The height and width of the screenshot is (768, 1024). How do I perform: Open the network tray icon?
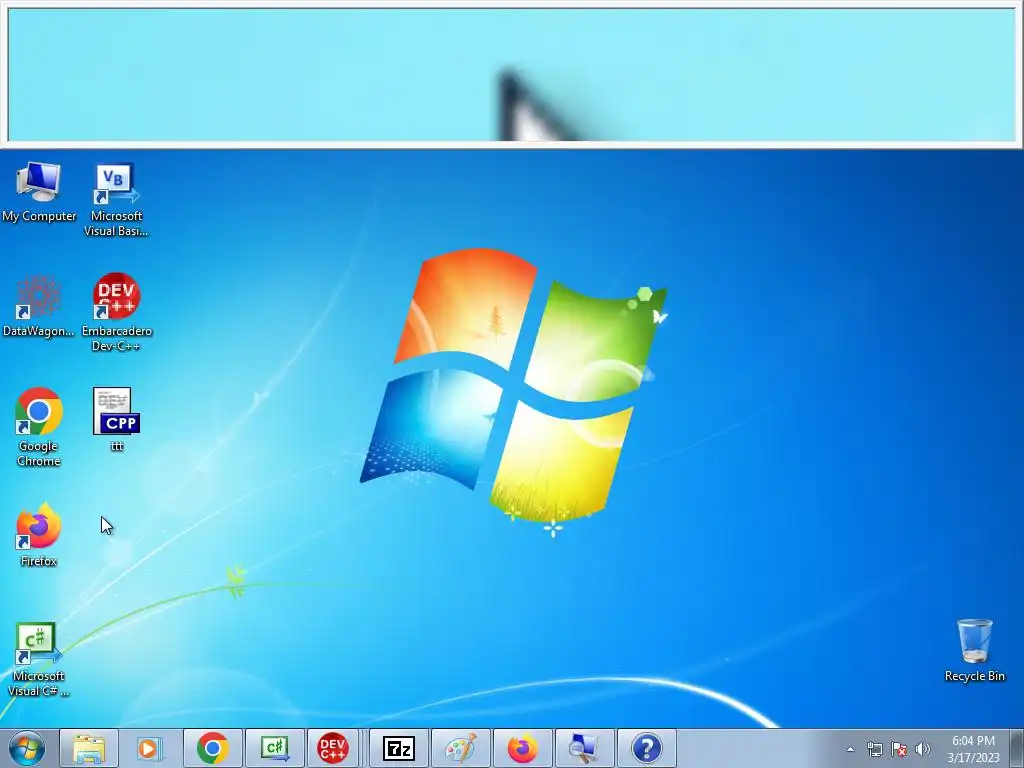coord(874,749)
